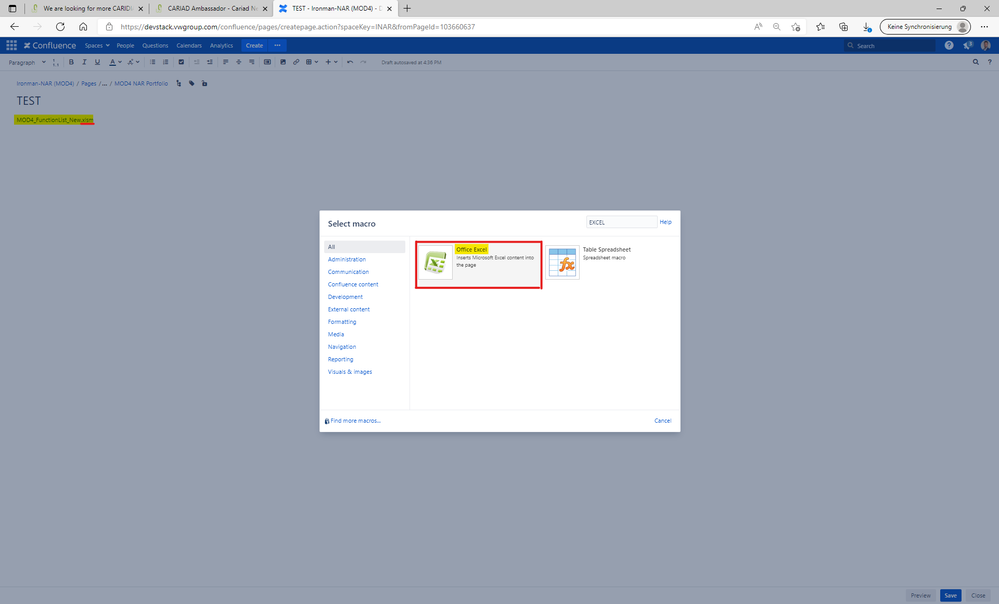Open the Paragraph style dropdown
The width and height of the screenshot is (999, 604).
click(27, 62)
